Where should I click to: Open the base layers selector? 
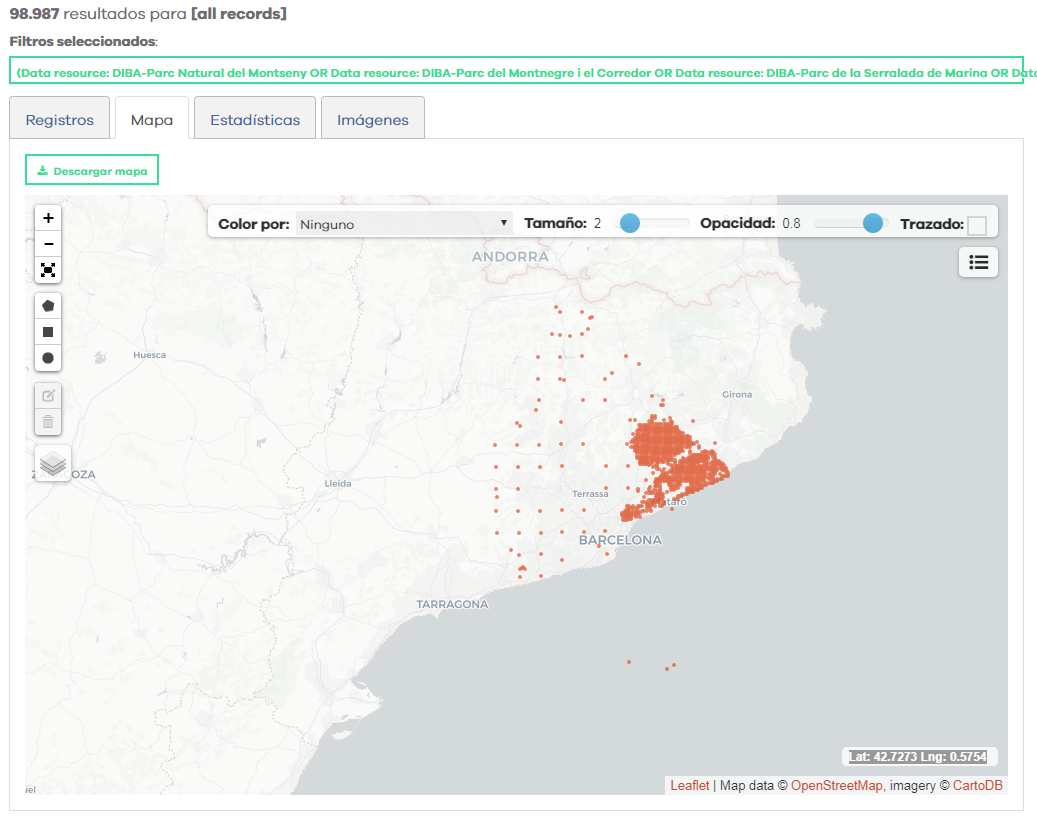click(x=53, y=464)
